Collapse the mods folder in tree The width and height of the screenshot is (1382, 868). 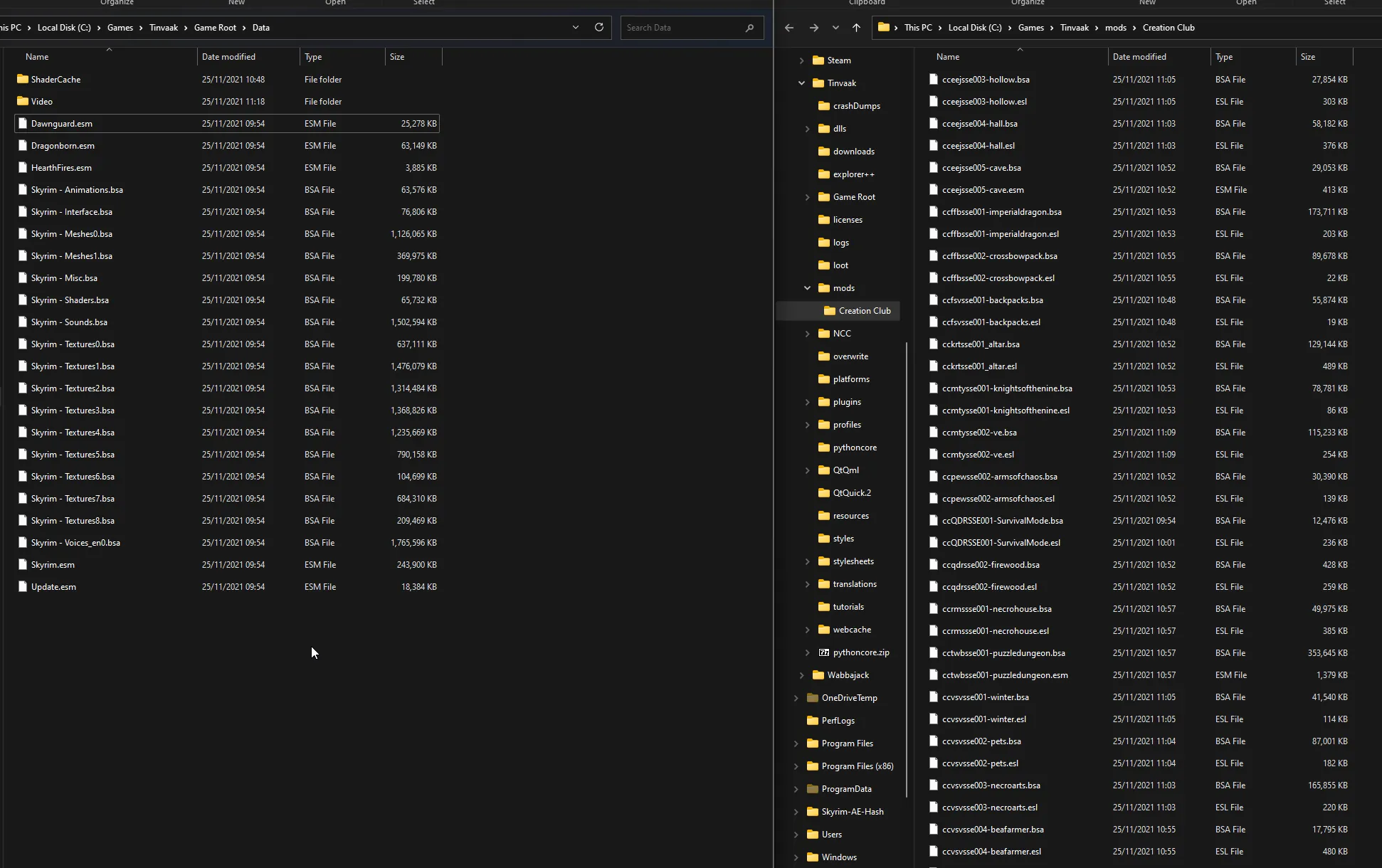pos(808,288)
